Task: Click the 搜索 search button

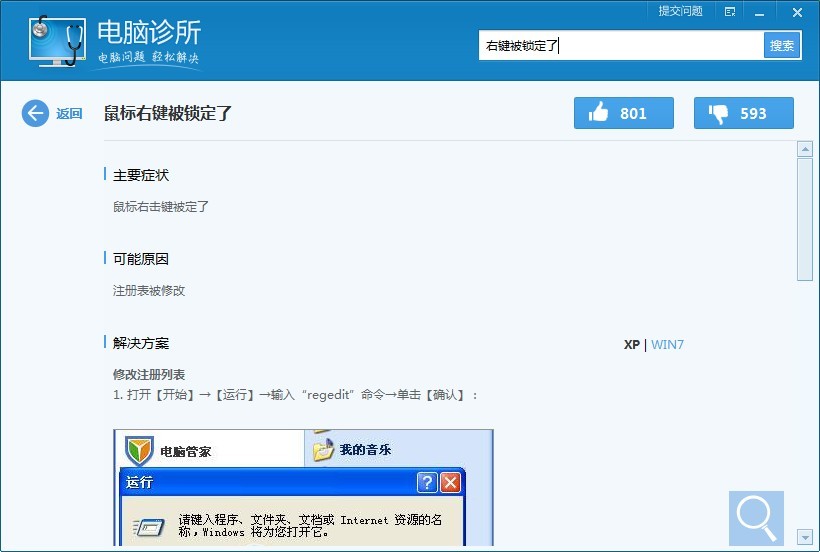Action: (782, 45)
